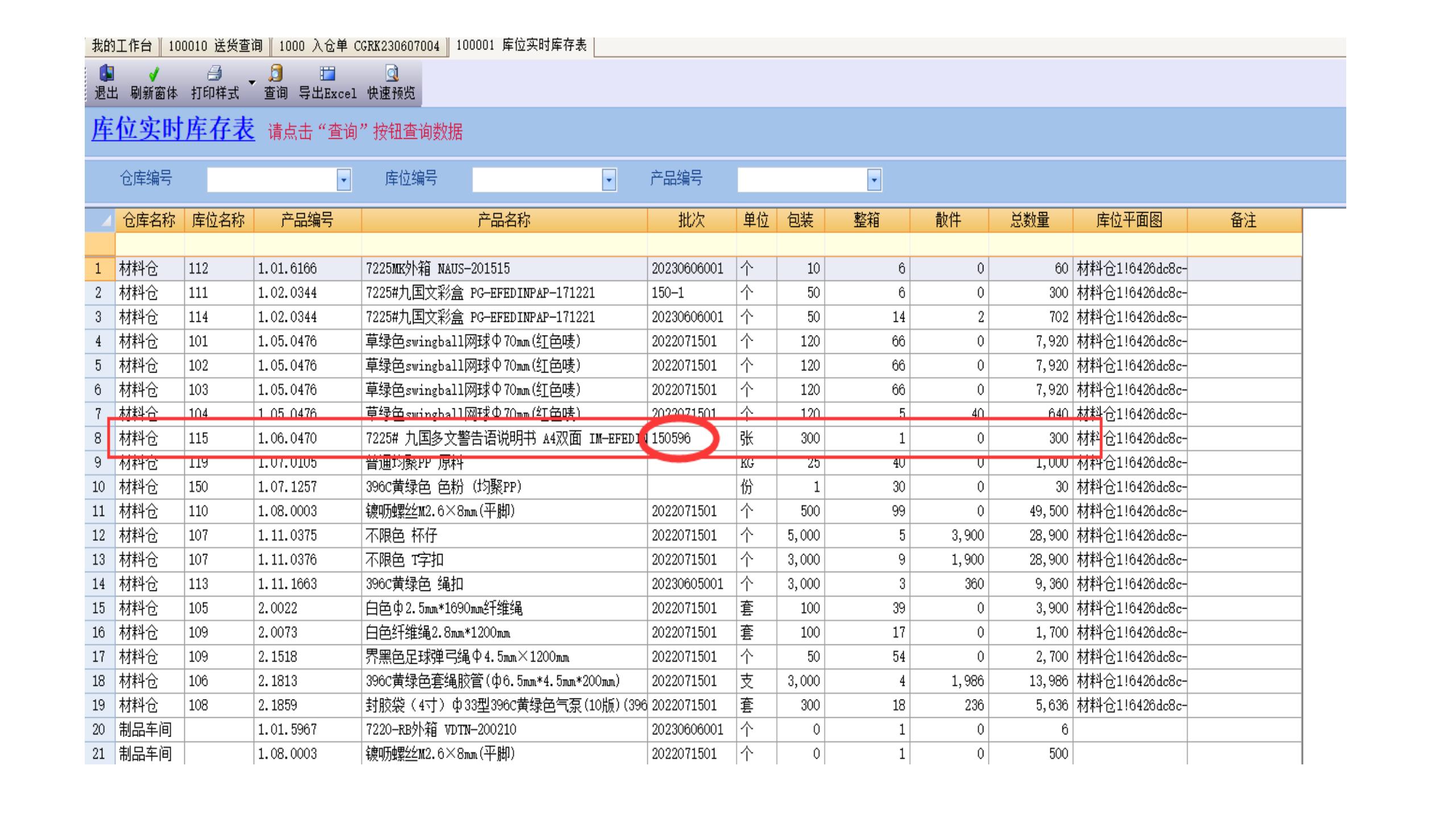The image size is (1456, 819).
Task: Click the 导出Excel export icon
Action: 327,73
